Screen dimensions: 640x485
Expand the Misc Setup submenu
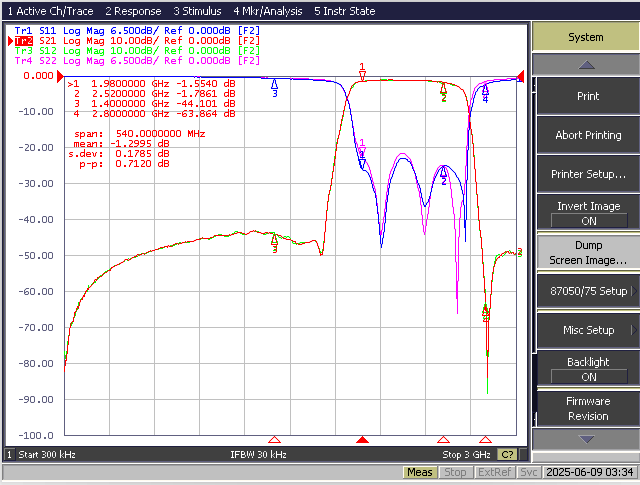coord(588,330)
